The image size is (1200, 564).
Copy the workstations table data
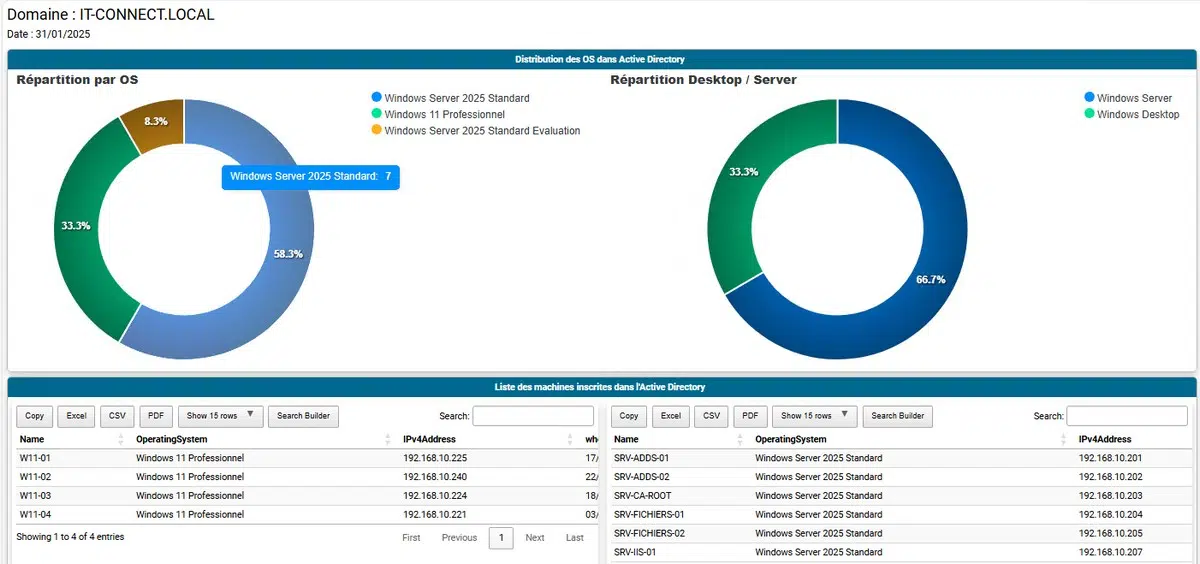[x=34, y=416]
